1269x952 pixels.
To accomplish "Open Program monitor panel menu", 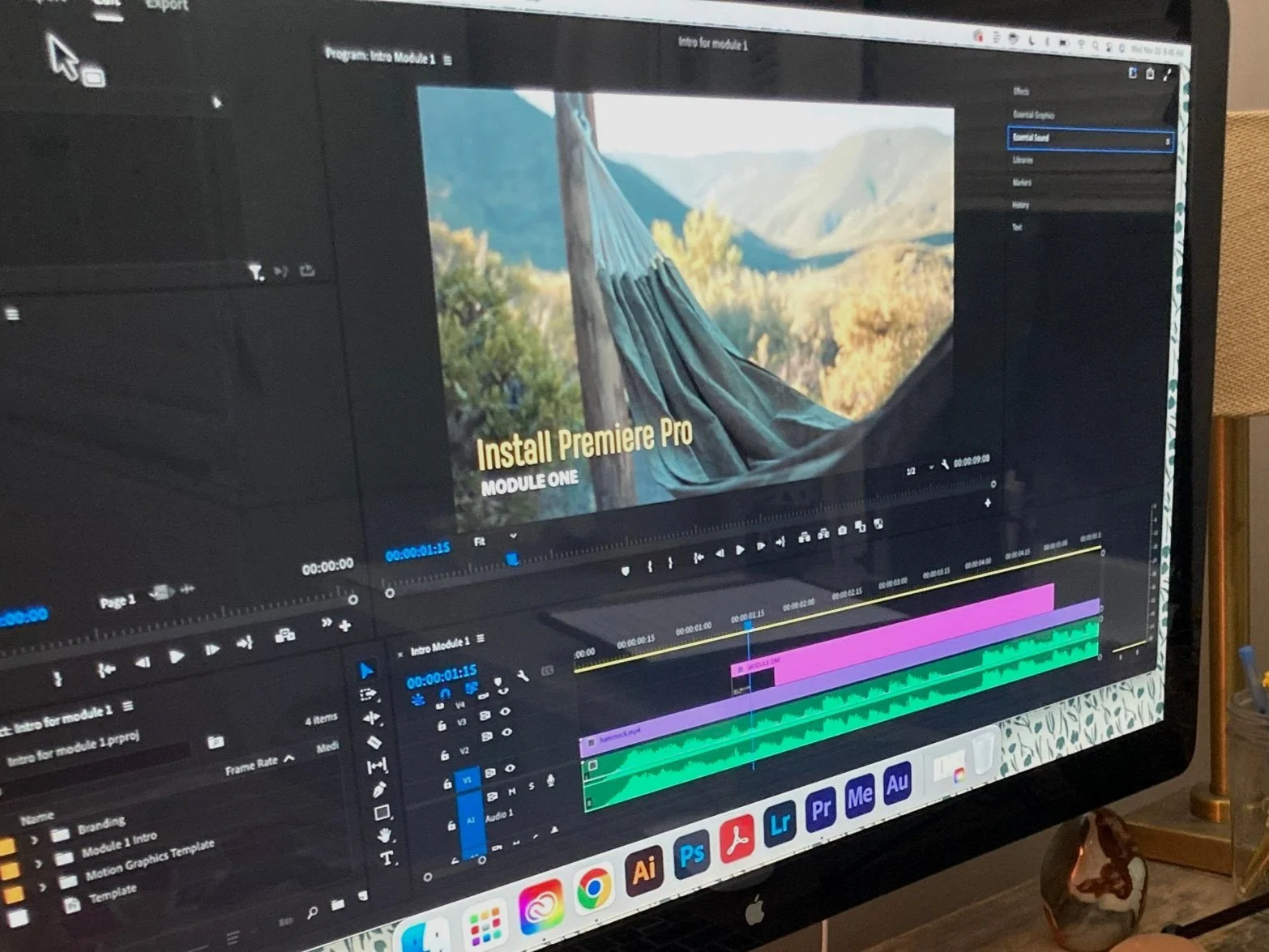I will [x=447, y=60].
